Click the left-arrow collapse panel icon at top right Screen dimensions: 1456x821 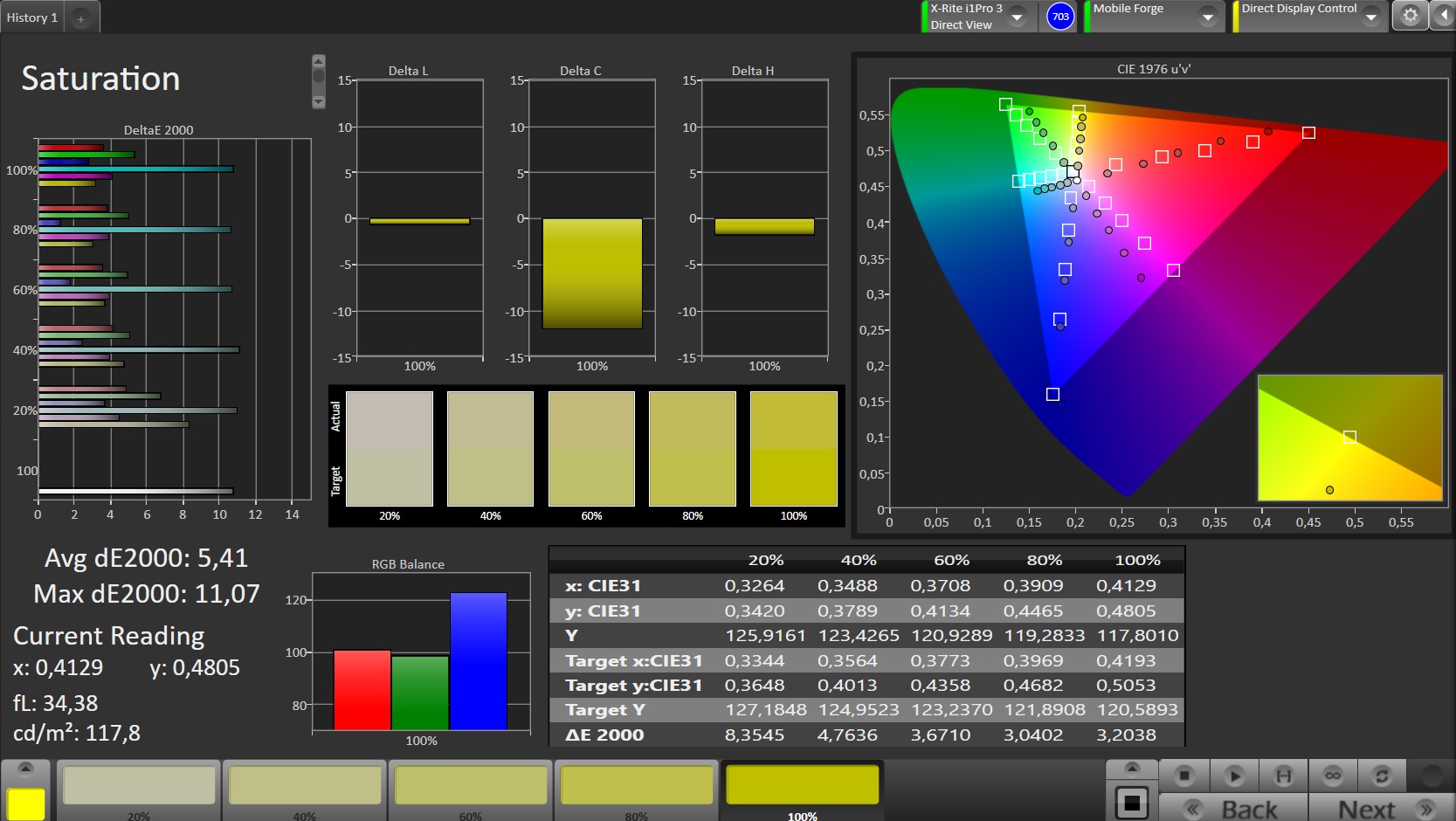pyautogui.click(x=1443, y=16)
